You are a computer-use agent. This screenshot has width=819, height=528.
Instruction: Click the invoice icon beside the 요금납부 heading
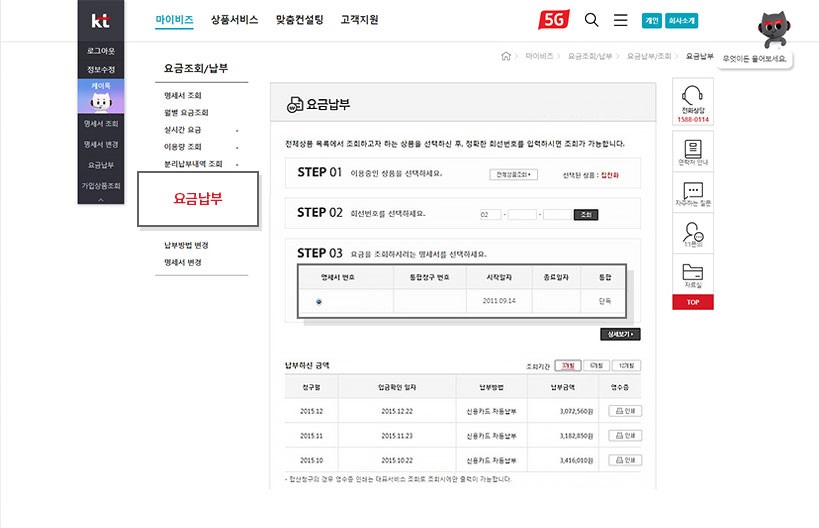(295, 104)
